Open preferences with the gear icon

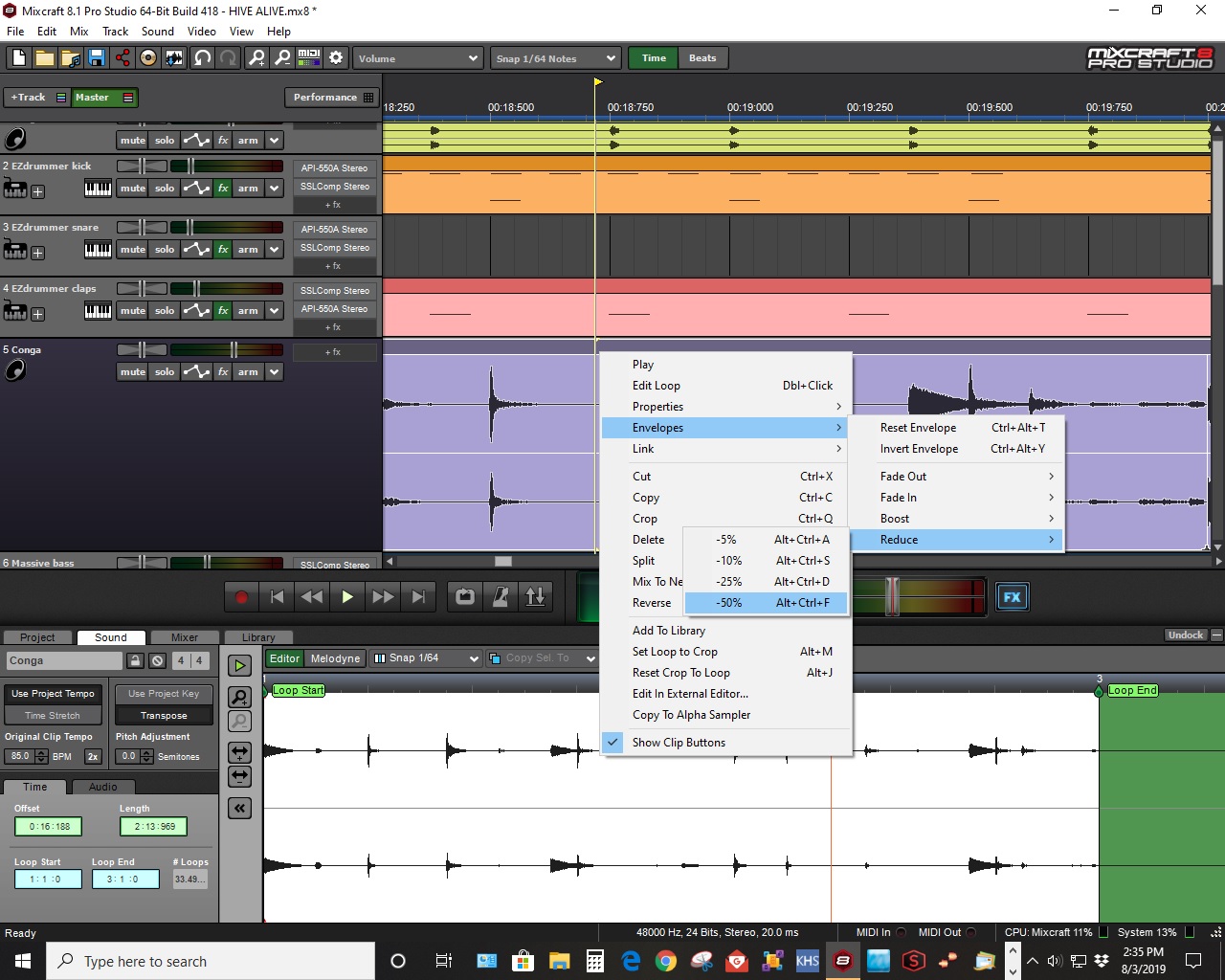(336, 58)
